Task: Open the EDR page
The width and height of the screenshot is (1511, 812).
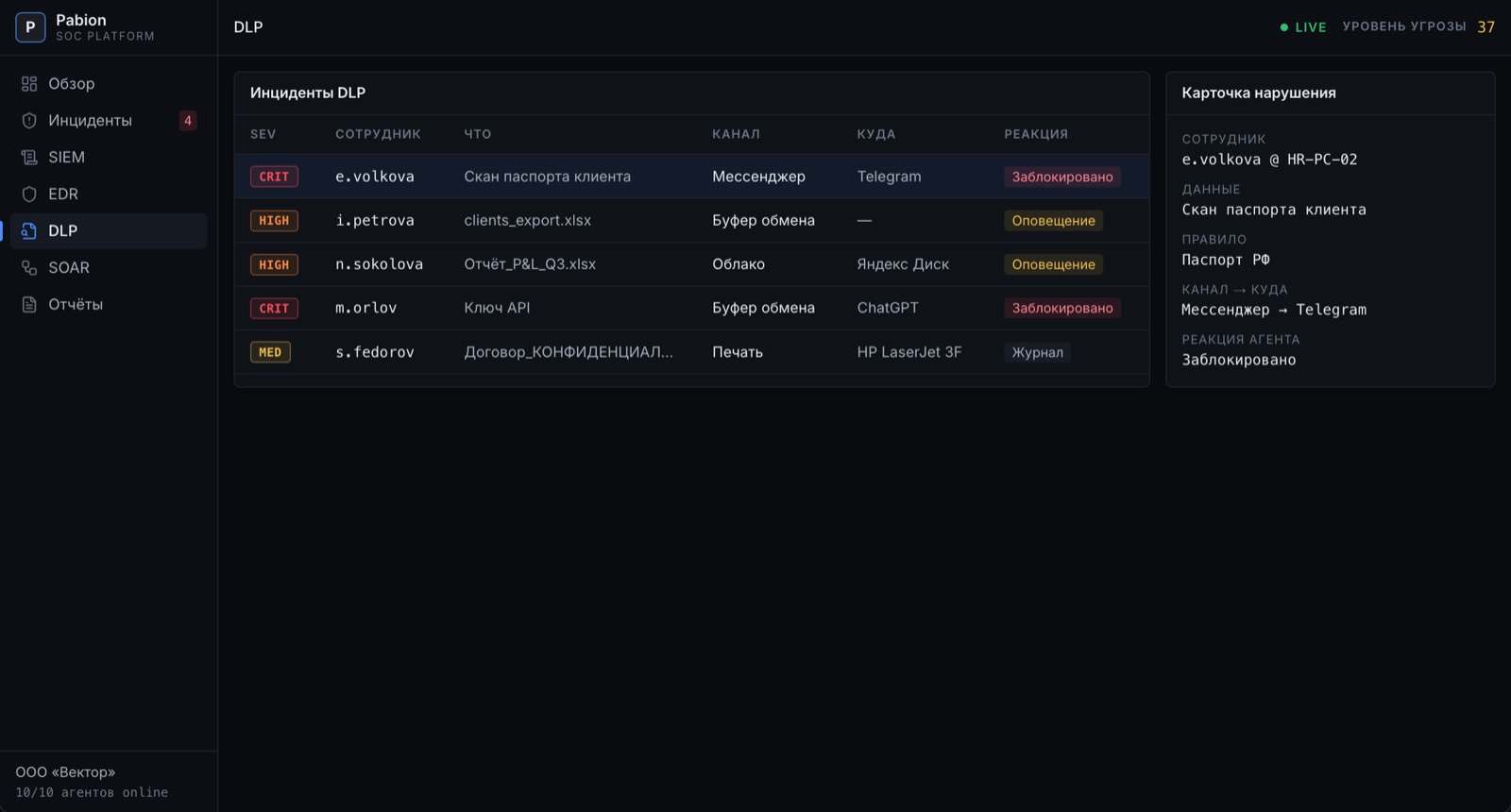Action: tap(109, 195)
